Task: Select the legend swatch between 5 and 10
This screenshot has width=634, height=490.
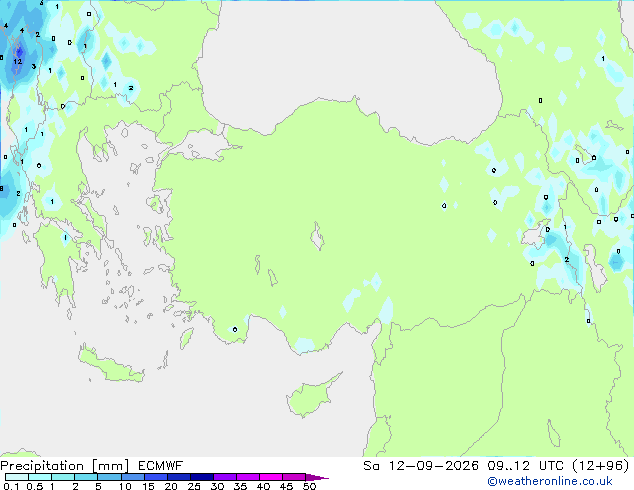Action: point(109,477)
